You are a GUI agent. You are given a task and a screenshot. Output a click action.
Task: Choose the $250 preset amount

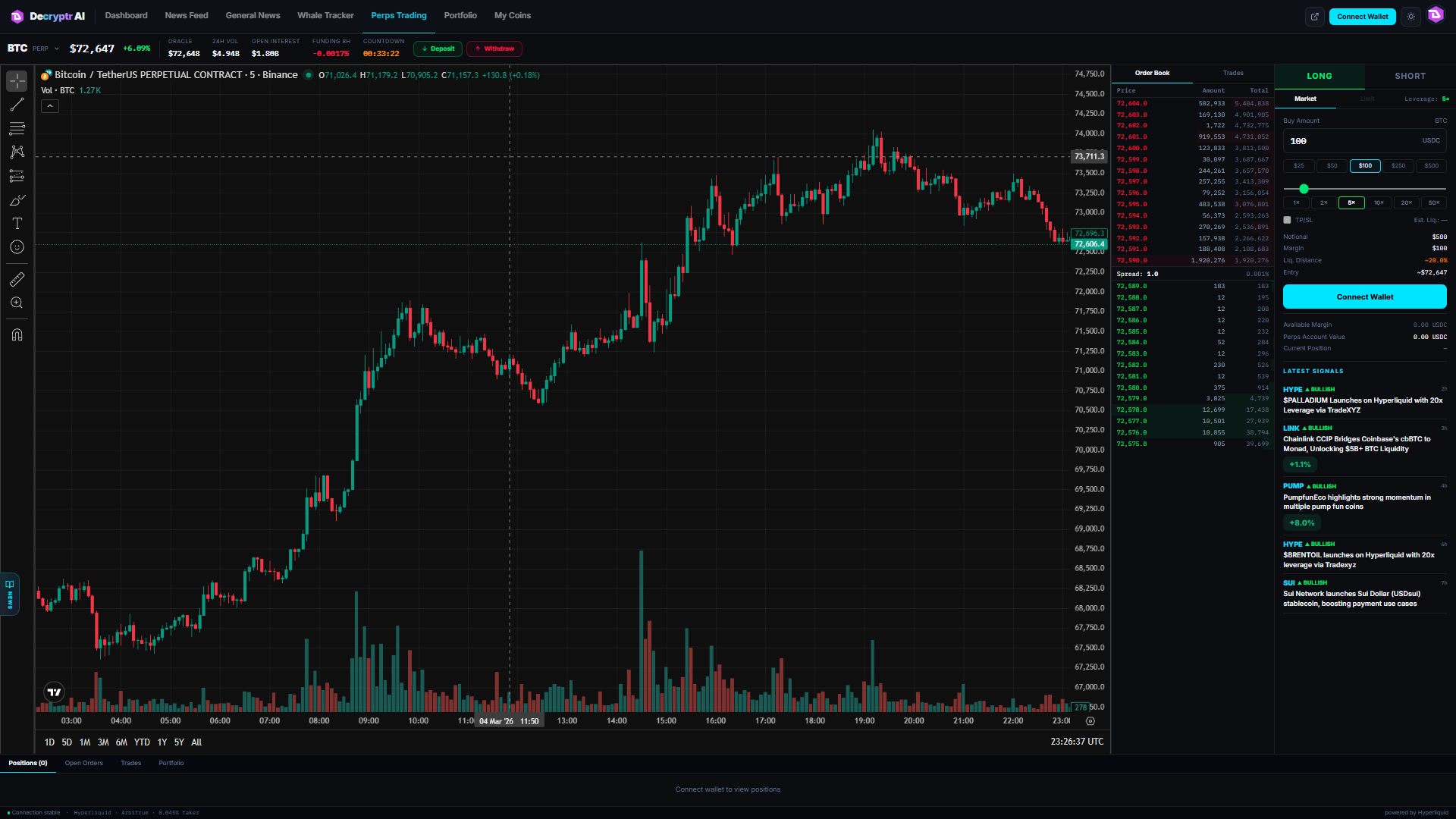click(1398, 165)
